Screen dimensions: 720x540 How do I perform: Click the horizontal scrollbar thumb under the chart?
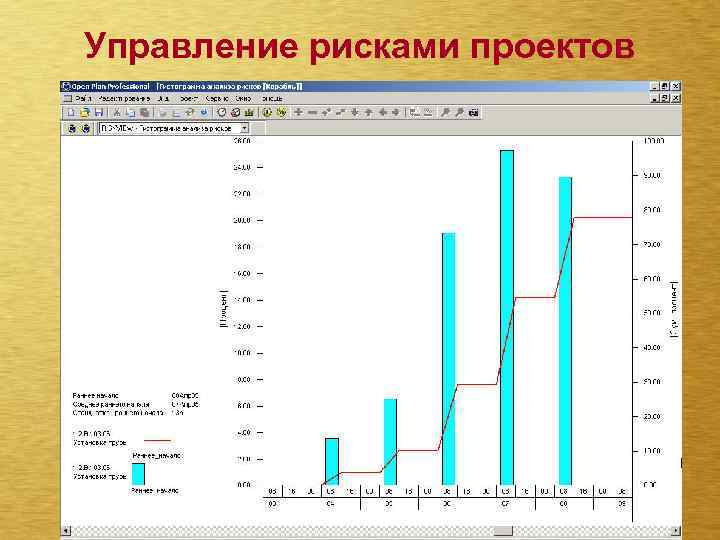tap(503, 531)
